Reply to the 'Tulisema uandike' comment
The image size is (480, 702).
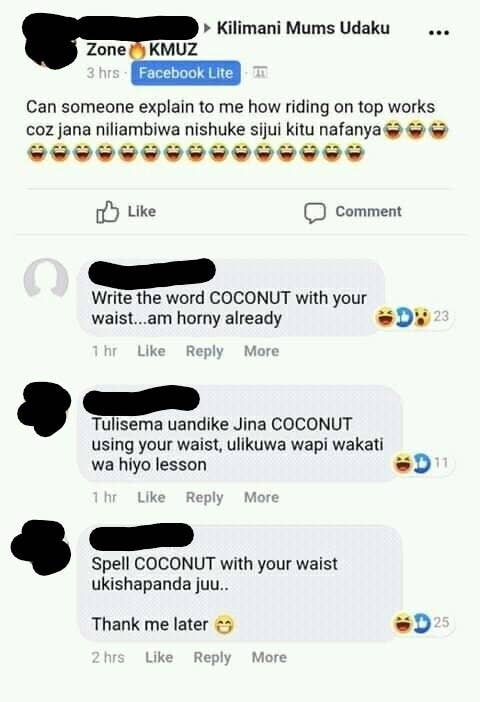pyautogui.click(x=205, y=498)
